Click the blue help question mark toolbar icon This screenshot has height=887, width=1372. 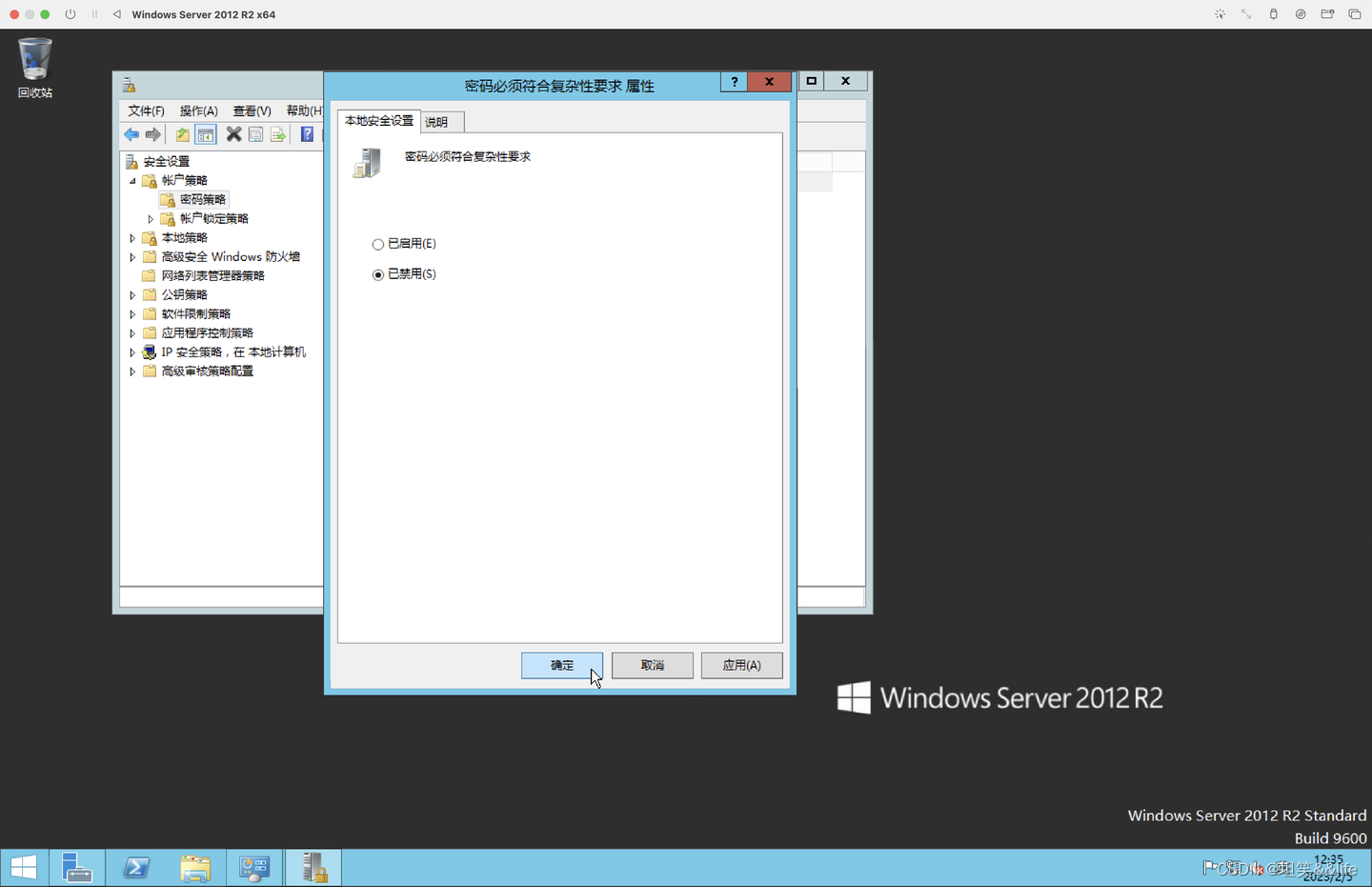click(x=307, y=134)
